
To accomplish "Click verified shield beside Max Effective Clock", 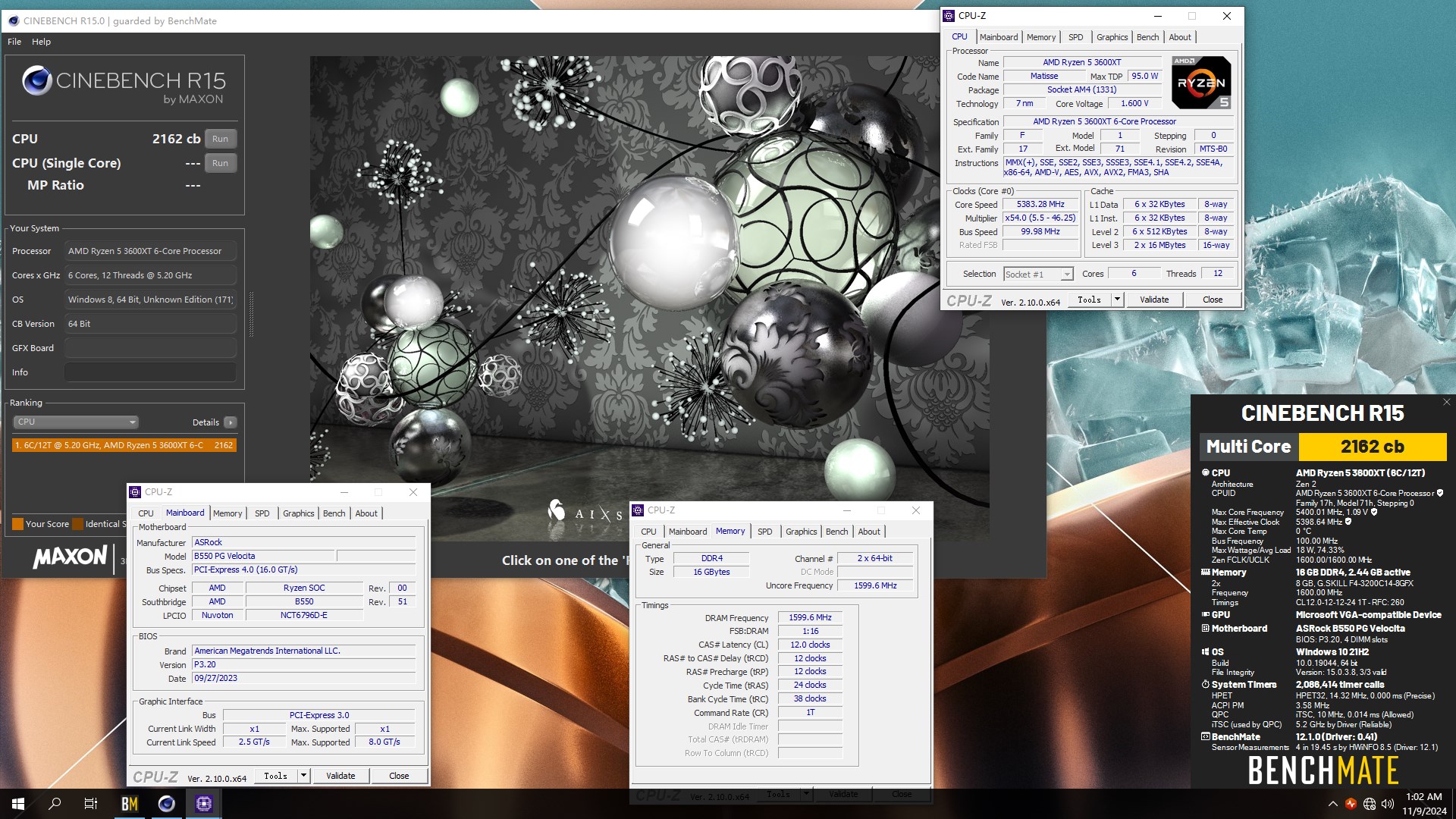I will (1348, 522).
